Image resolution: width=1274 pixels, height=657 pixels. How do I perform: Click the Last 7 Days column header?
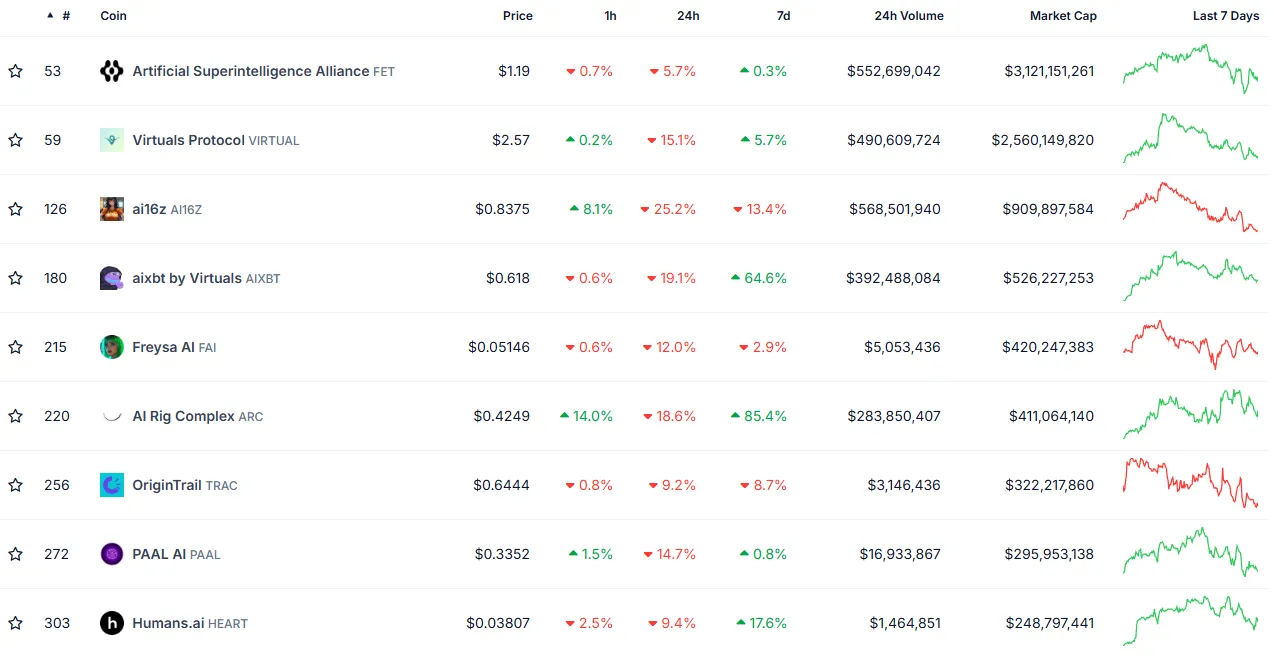tap(1226, 16)
